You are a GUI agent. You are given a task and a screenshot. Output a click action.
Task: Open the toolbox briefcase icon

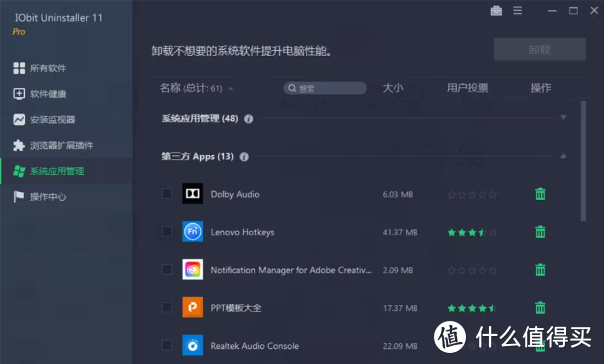496,11
